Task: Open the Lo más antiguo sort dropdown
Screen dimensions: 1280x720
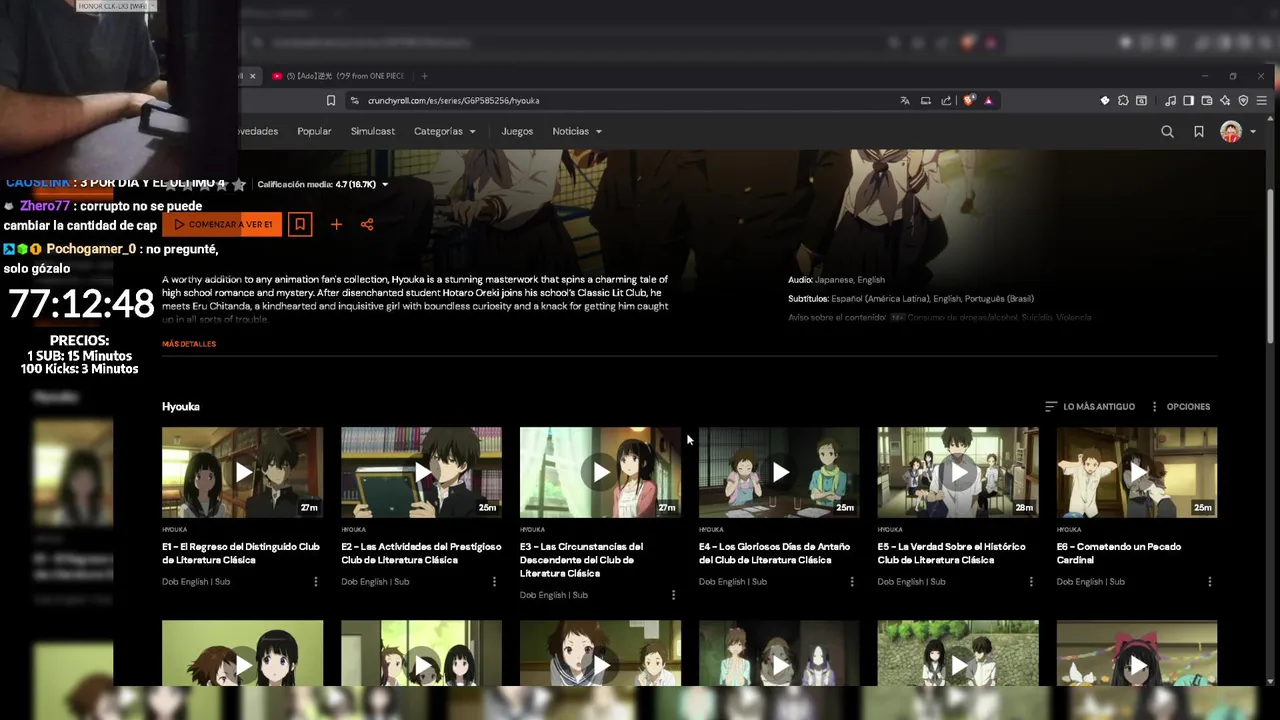Action: click(1089, 406)
